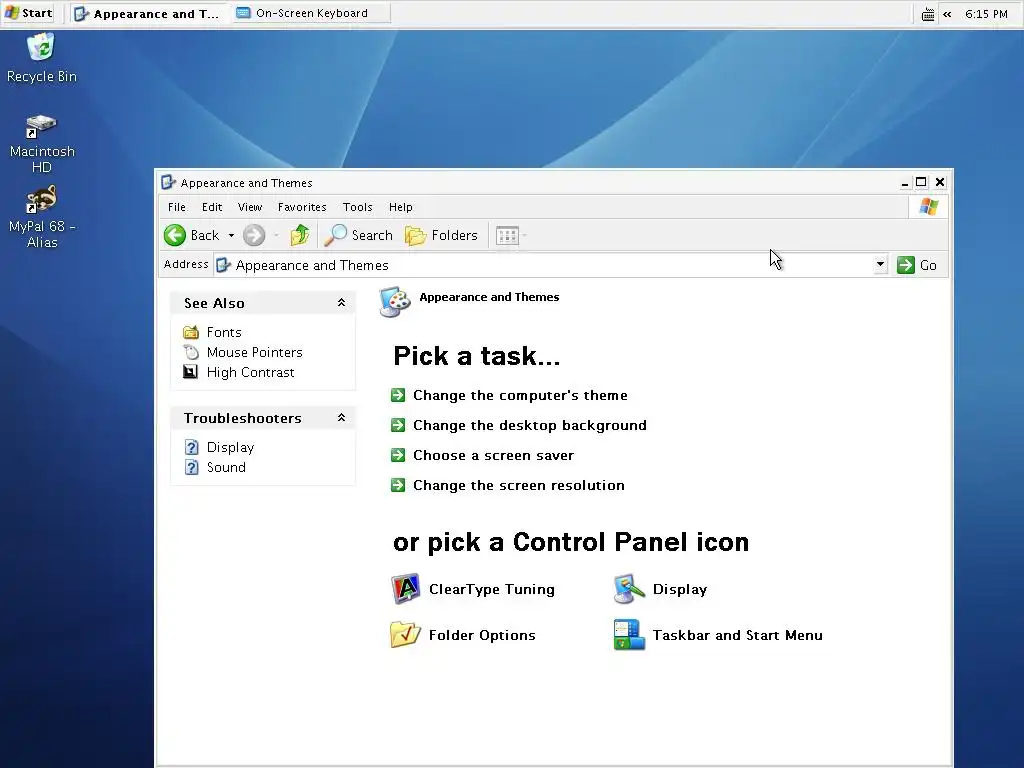This screenshot has height=768, width=1024.
Task: Select the MyPal 68 Alias shortcut
Action: click(x=42, y=217)
